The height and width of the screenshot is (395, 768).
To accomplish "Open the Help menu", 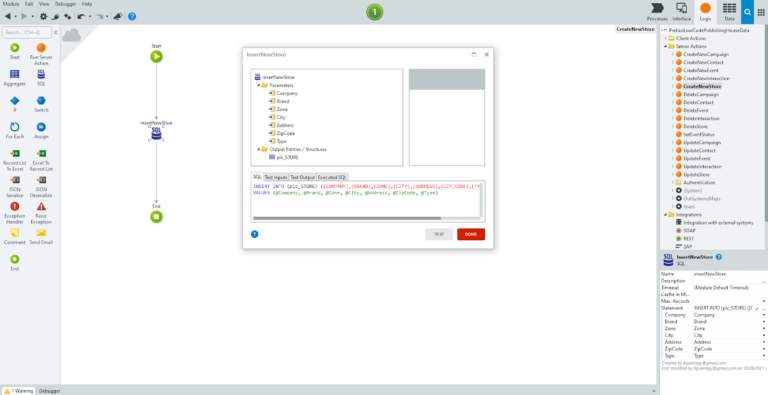I will pos(87,4).
